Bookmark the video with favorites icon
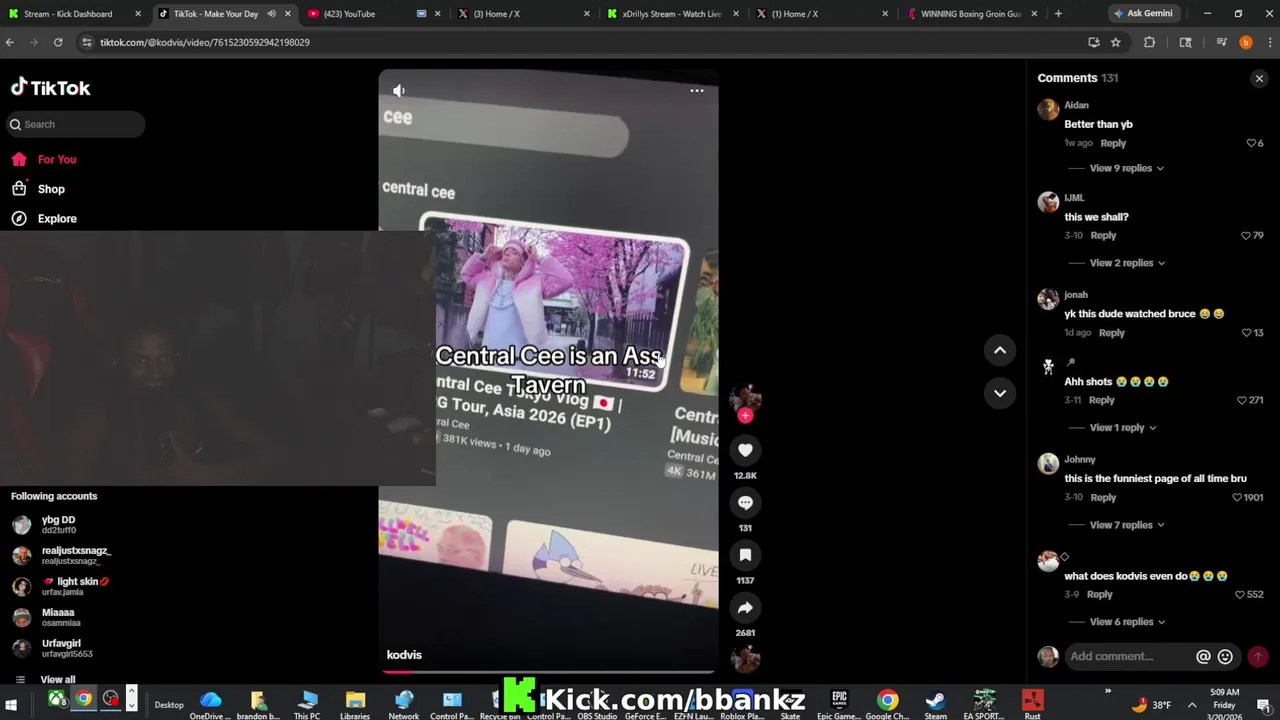The width and height of the screenshot is (1280, 720). point(745,555)
